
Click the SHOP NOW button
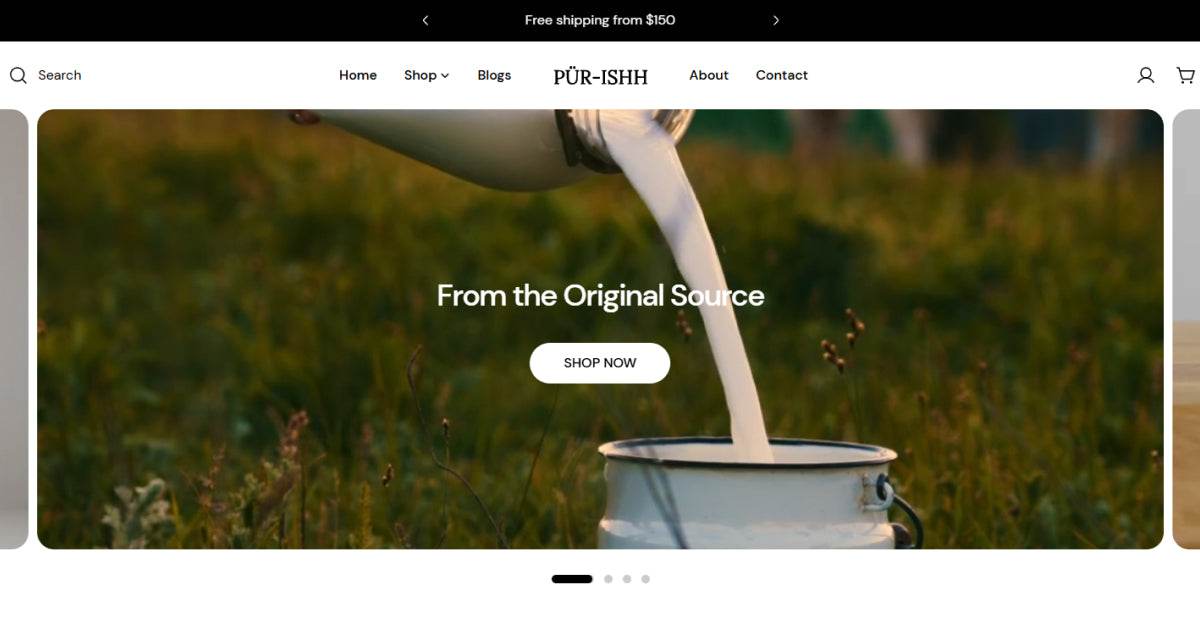pyautogui.click(x=600, y=363)
